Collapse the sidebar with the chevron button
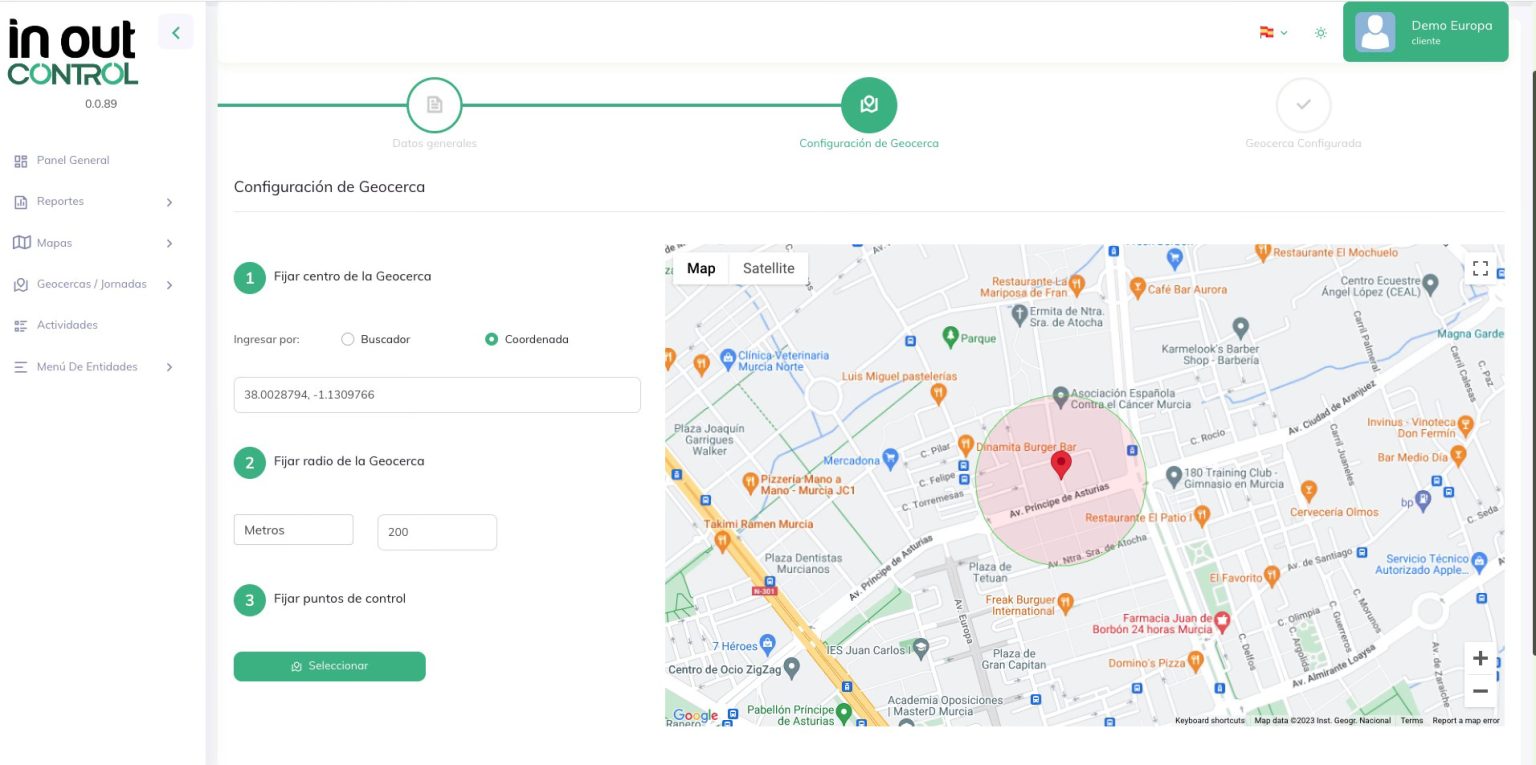 176,33
